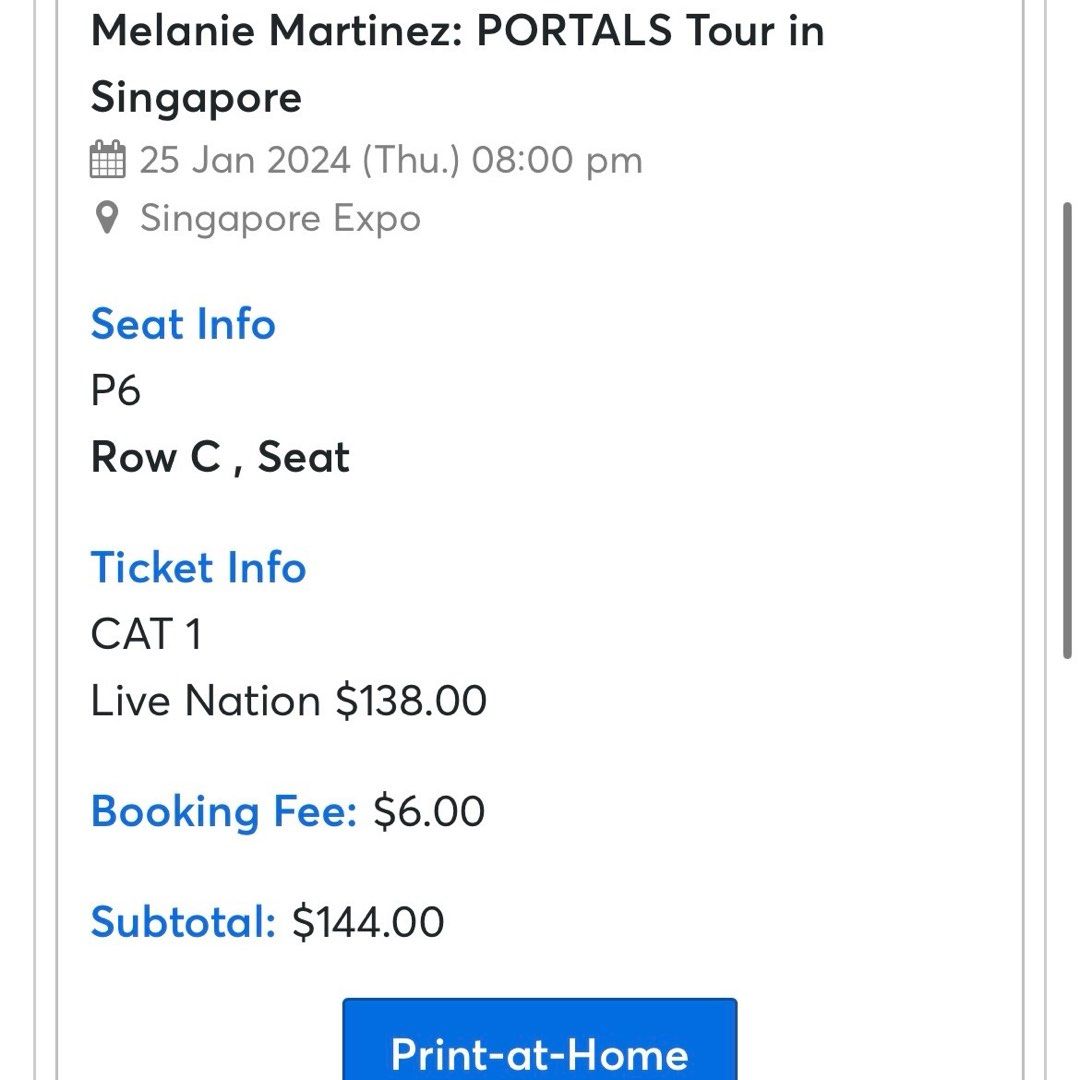This screenshot has height=1080, width=1080.
Task: Click the calendar icon beside the date
Action: coord(108,160)
